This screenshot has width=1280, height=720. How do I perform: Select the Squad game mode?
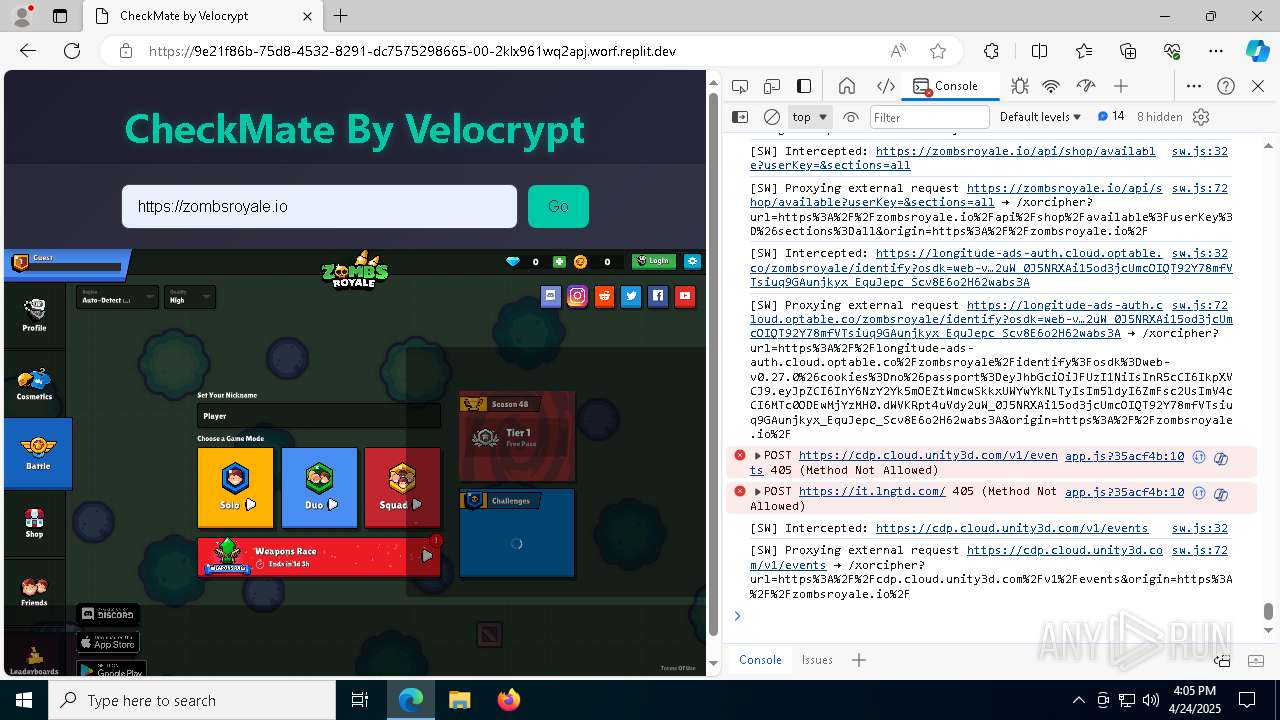(402, 487)
